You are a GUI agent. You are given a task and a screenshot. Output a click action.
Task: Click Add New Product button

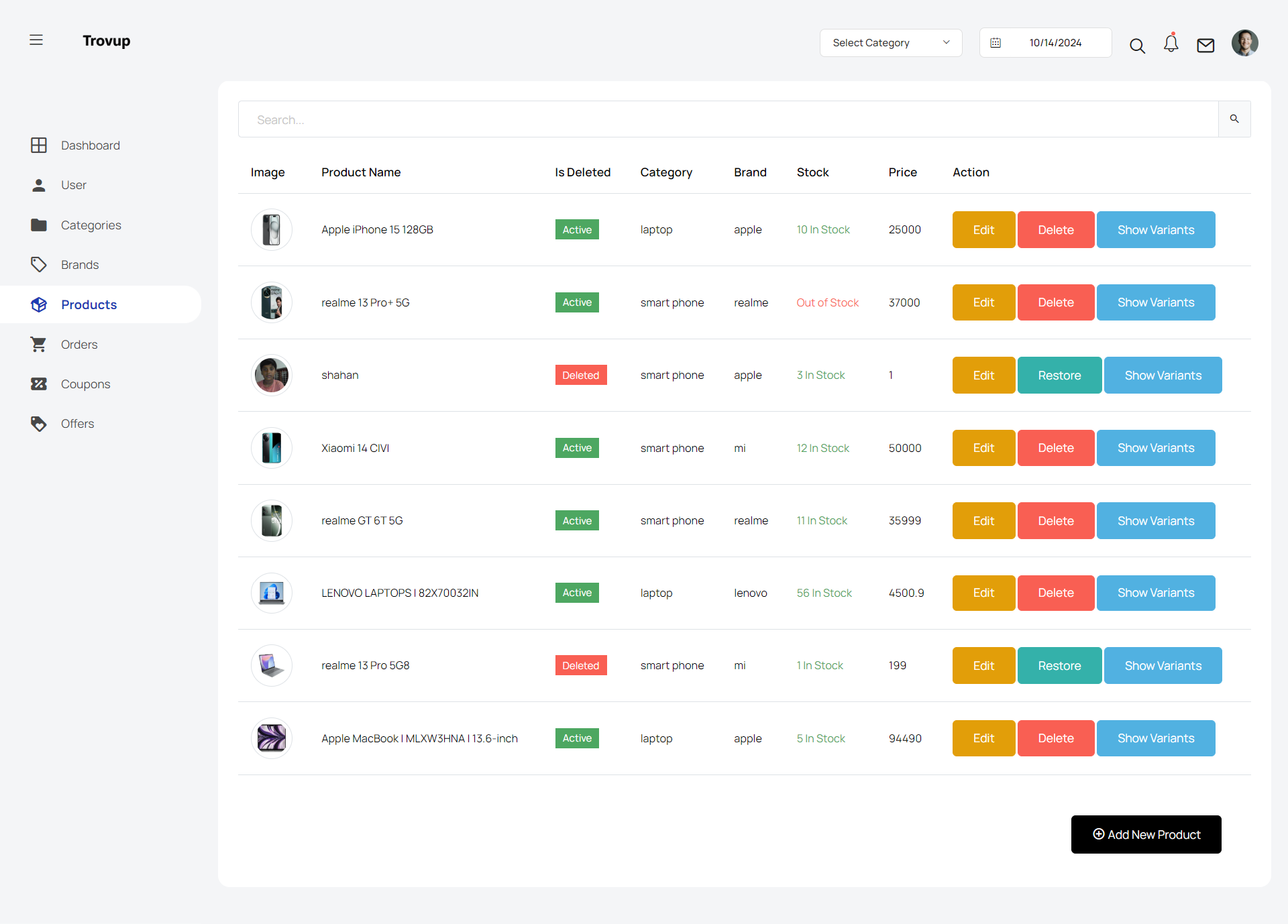pos(1146,834)
